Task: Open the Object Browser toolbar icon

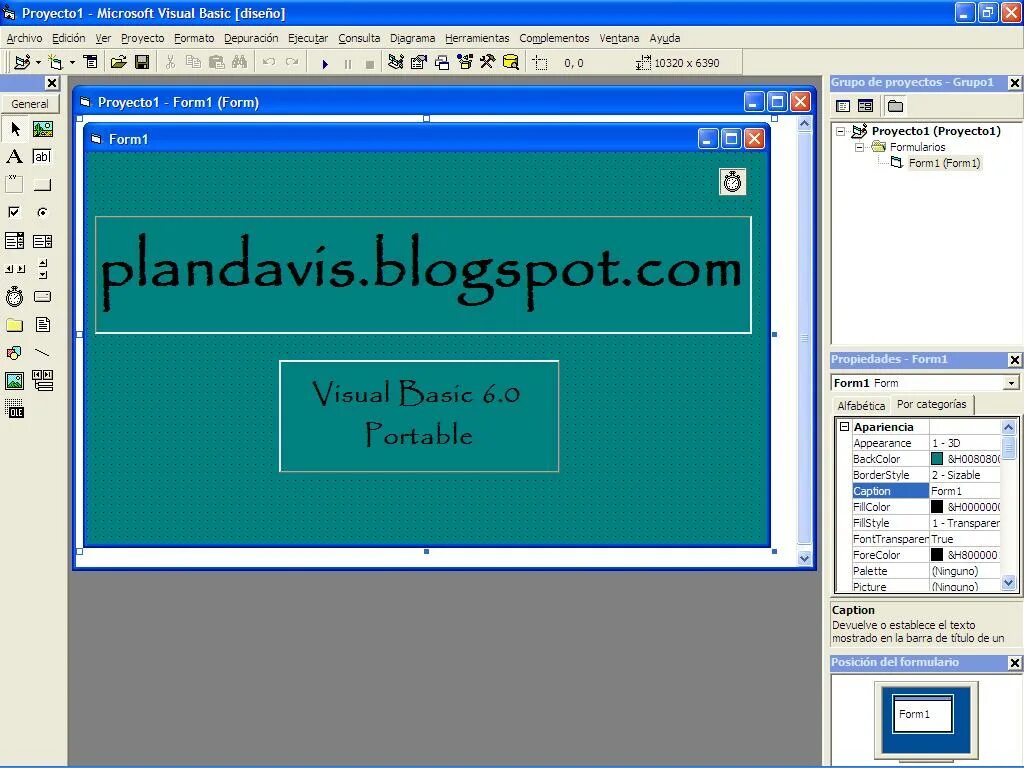Action: pos(465,63)
